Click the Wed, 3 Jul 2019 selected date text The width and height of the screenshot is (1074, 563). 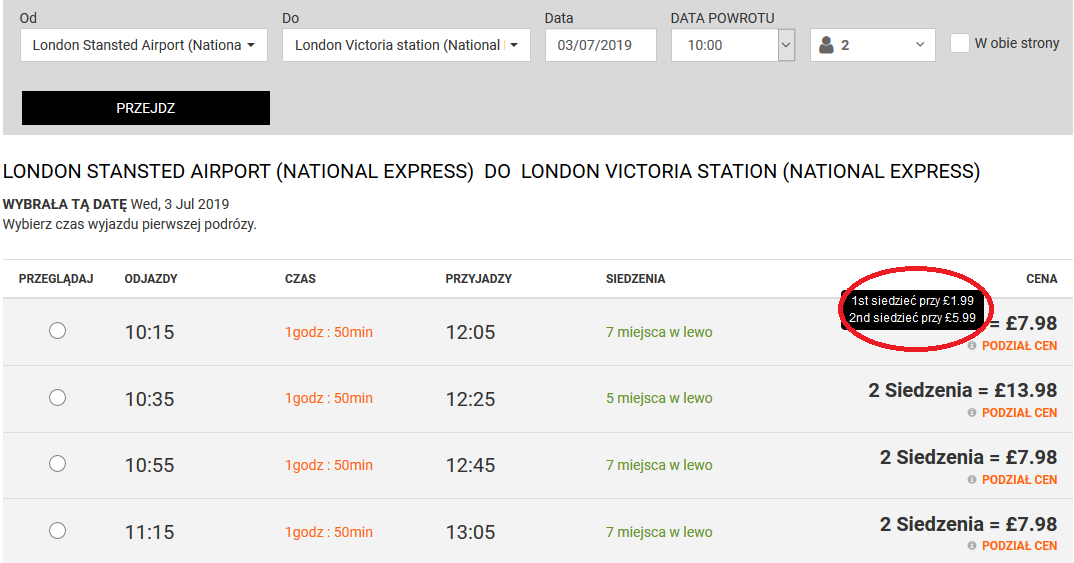(180, 204)
